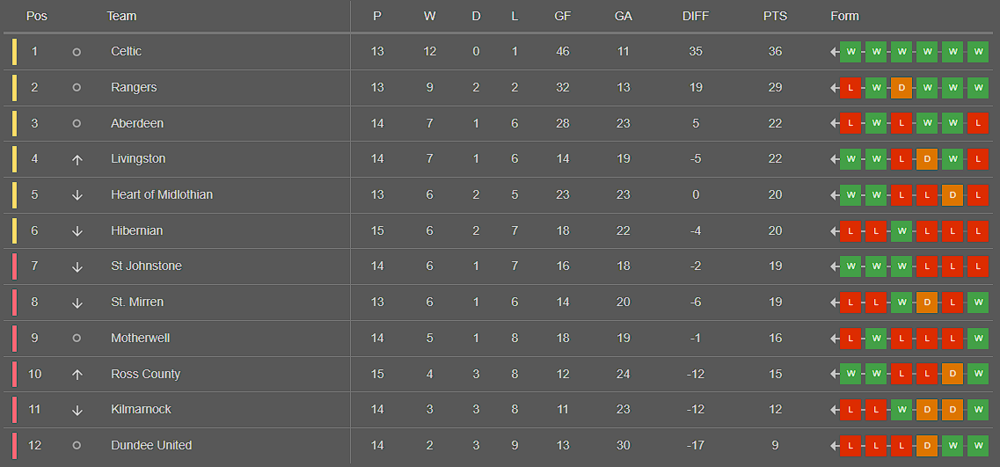Open the Aberdeen team link
Viewport: 1000px width, 467px height.
[x=137, y=123]
